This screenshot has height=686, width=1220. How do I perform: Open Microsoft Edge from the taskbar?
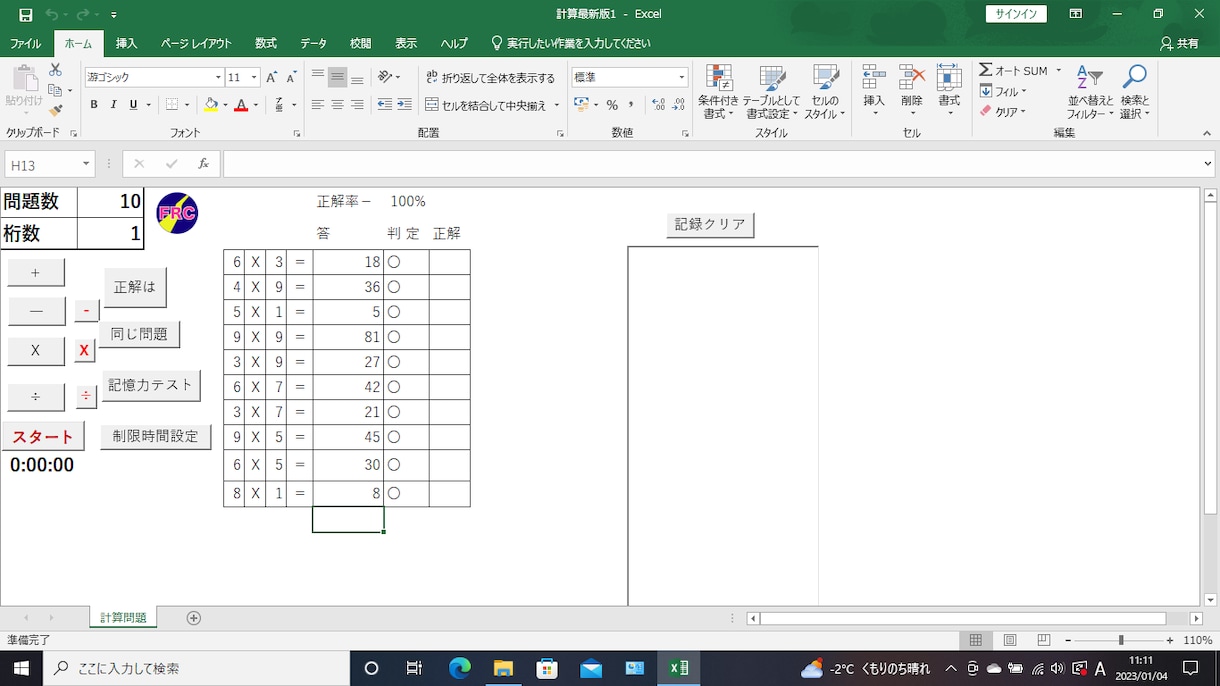(459, 668)
